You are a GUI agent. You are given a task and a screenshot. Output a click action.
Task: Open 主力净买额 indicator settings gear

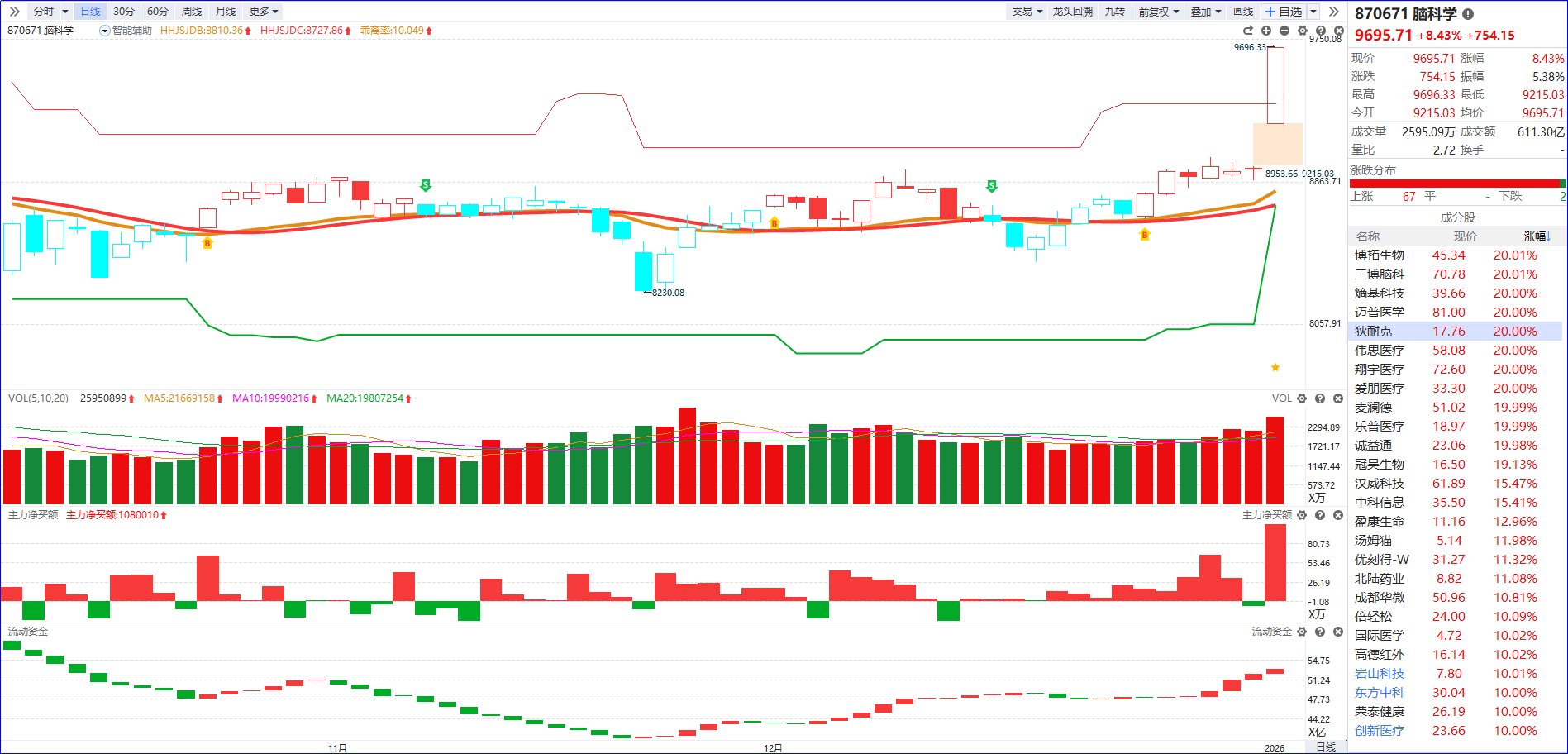1302,515
